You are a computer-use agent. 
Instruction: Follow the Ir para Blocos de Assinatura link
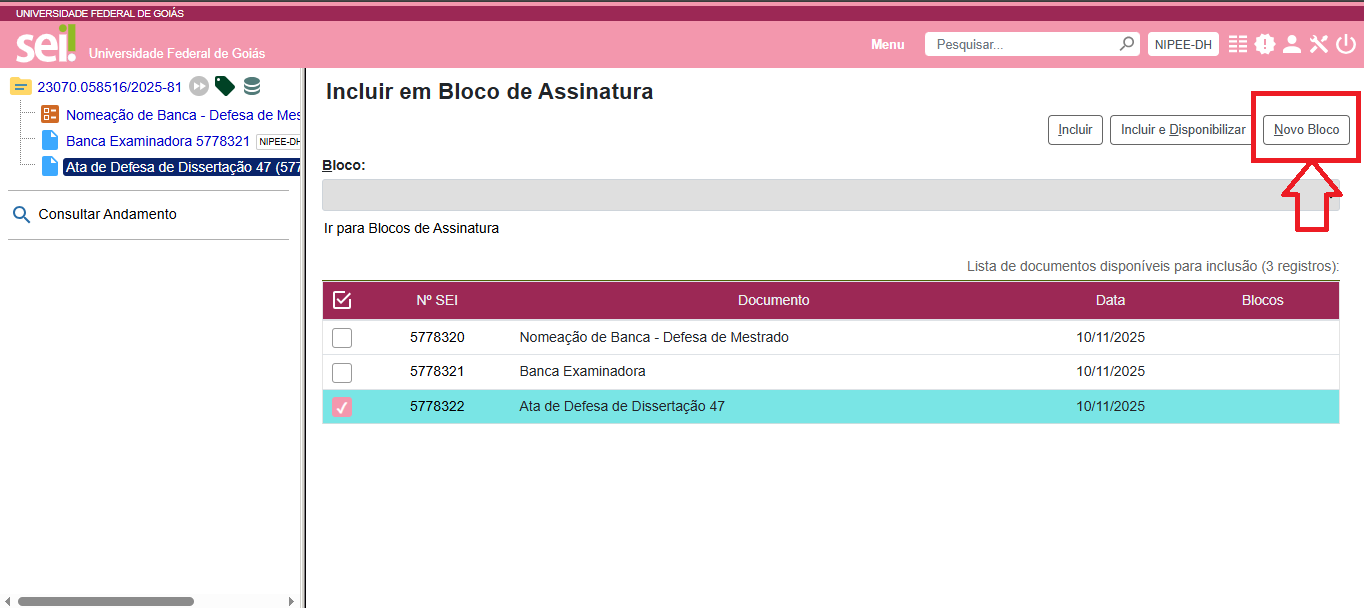(411, 228)
